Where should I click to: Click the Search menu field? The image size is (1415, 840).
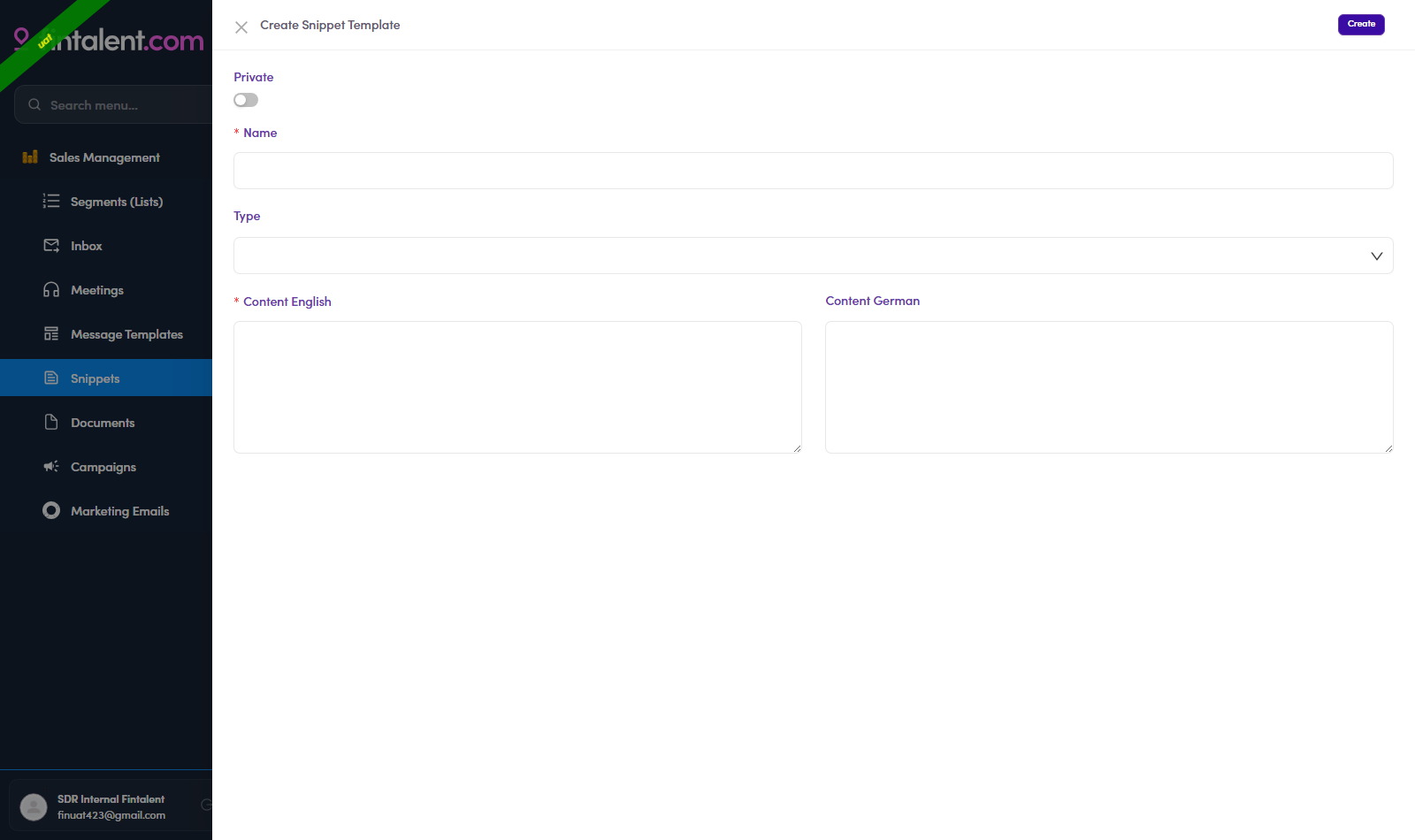tap(113, 104)
